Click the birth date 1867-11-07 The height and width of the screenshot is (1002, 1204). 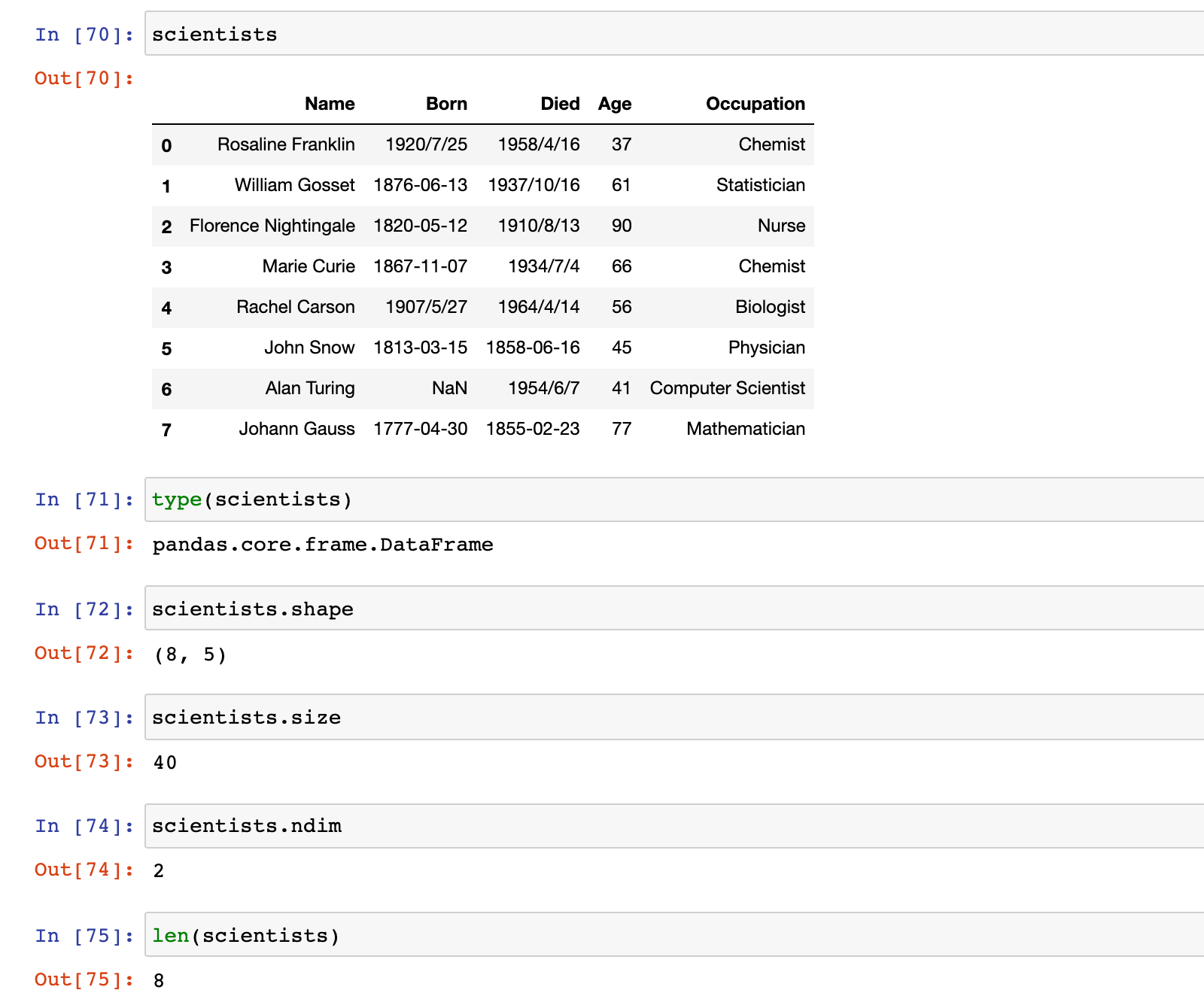point(420,266)
